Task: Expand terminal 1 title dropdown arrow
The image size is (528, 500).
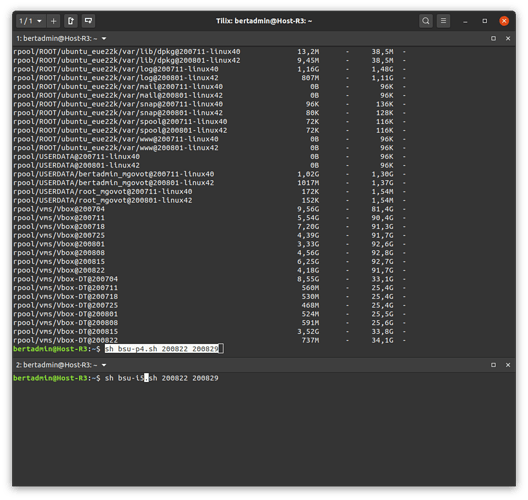Action: (104, 38)
